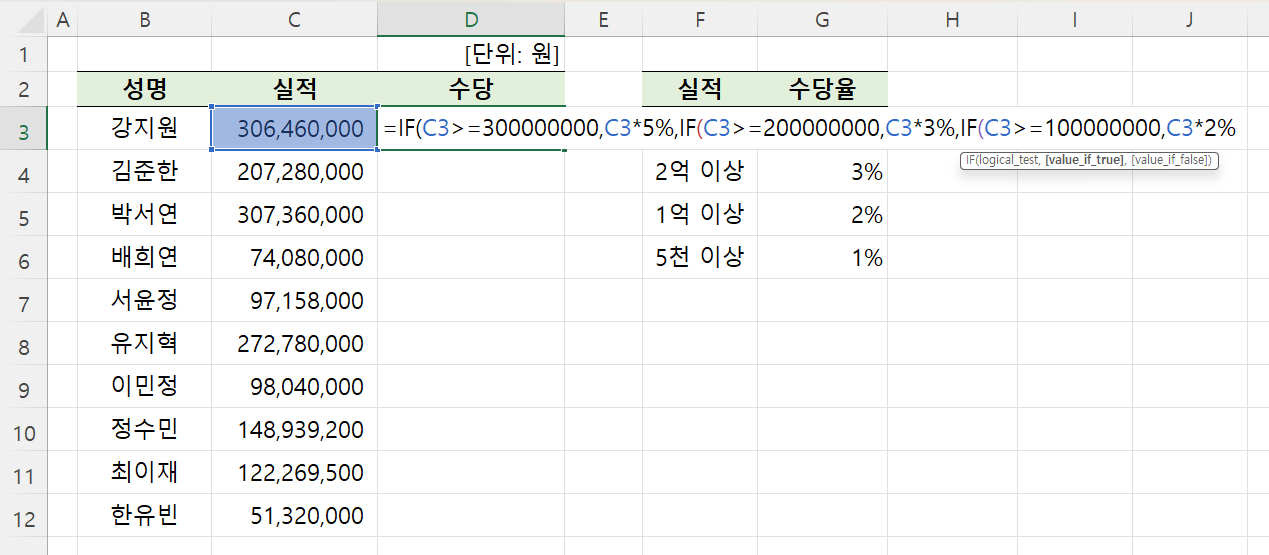1269x555 pixels.
Task: Click the 실적 header in column F
Action: (x=700, y=89)
